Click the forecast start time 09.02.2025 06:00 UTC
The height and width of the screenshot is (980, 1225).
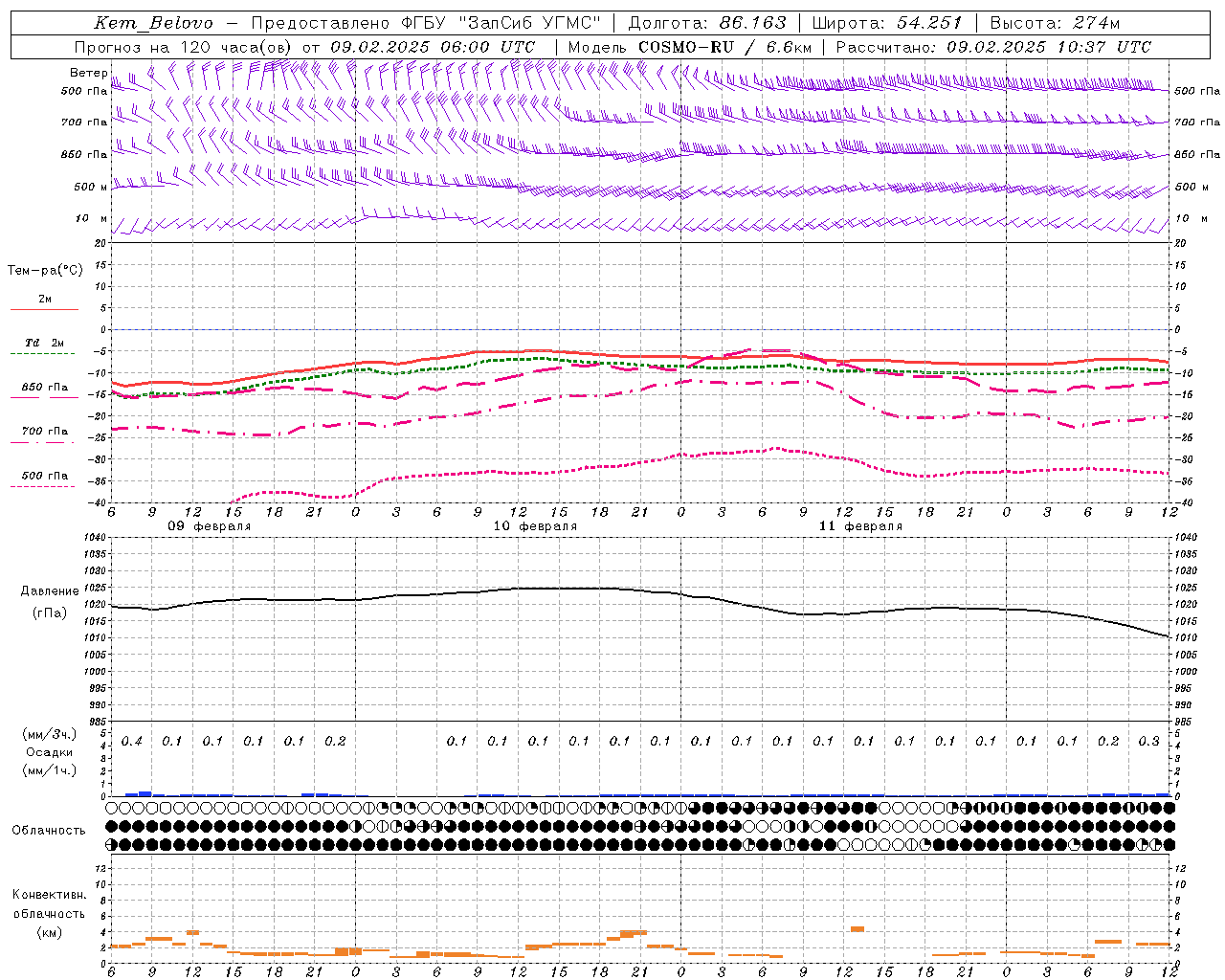click(x=433, y=47)
